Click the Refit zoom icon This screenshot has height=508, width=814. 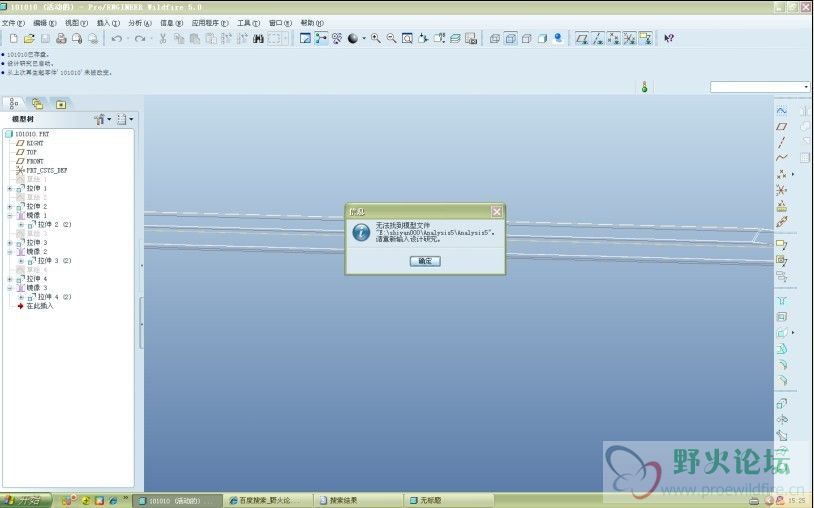point(408,38)
